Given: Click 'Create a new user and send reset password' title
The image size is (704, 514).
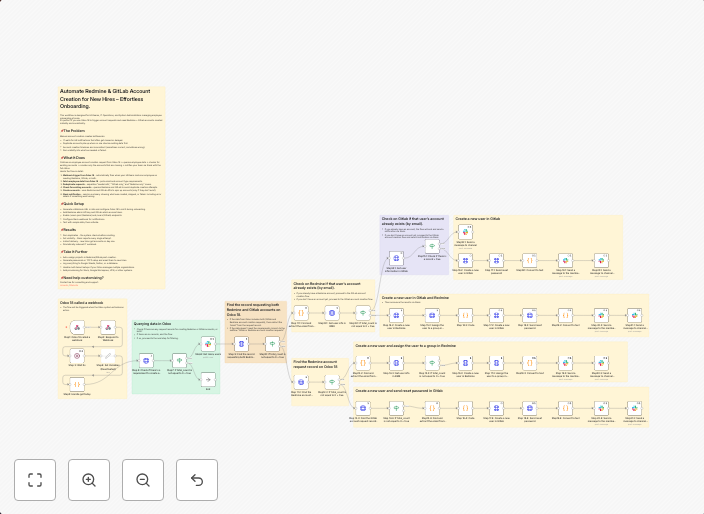Looking at the screenshot, I should (x=399, y=391).
